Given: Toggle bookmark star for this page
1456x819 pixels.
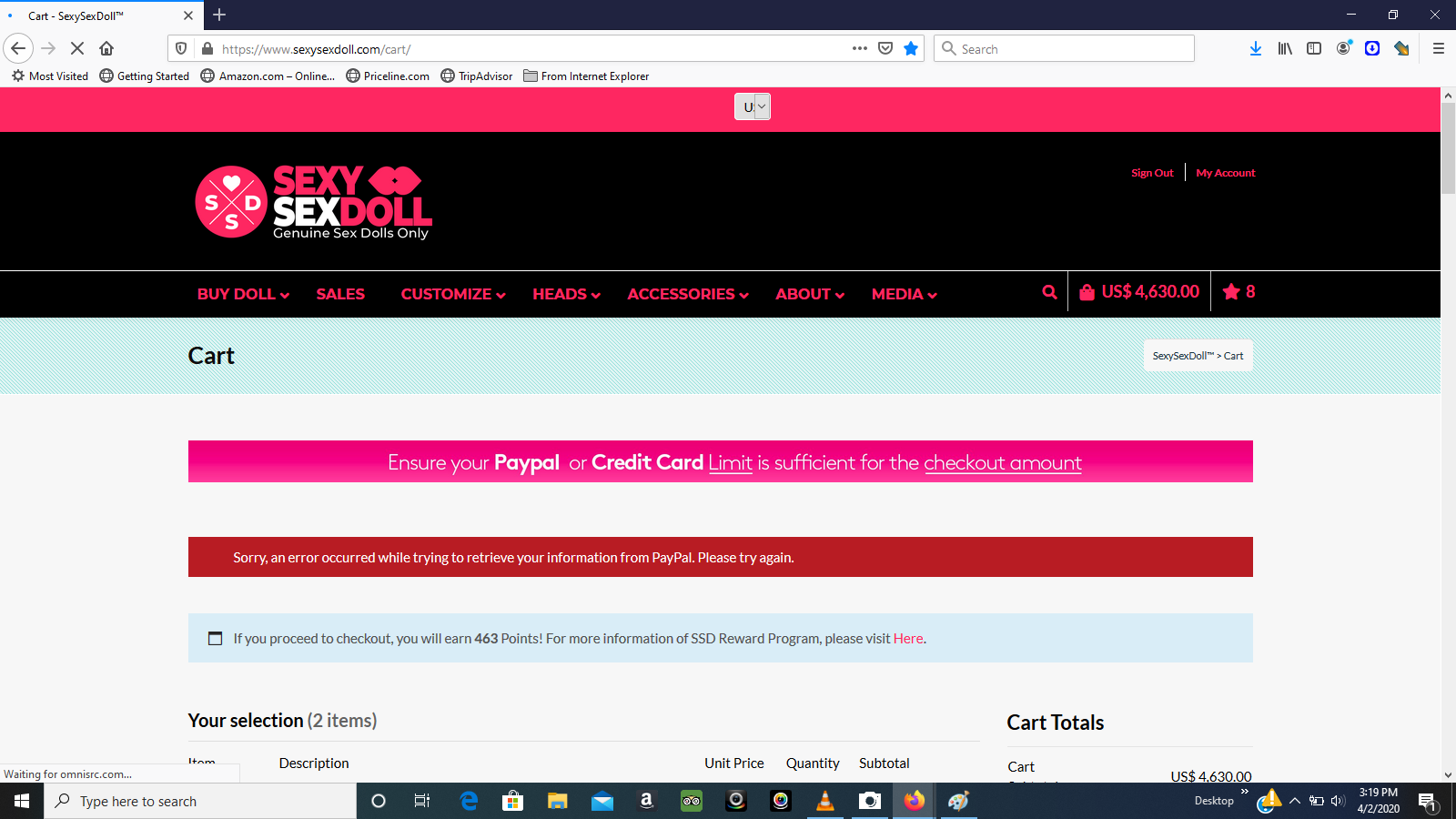Looking at the screenshot, I should coord(911,48).
